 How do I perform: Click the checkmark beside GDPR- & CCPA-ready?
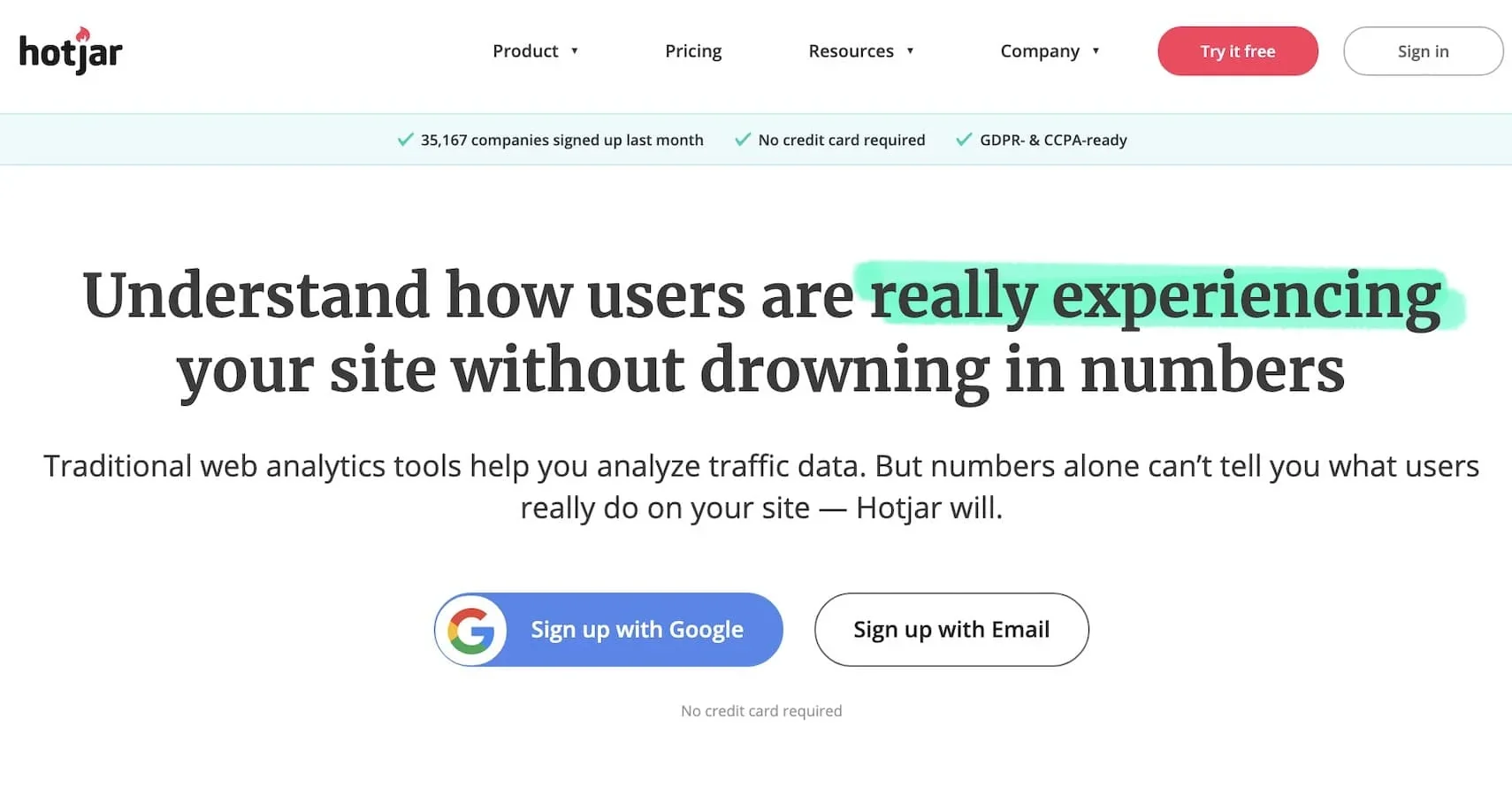[x=964, y=140]
